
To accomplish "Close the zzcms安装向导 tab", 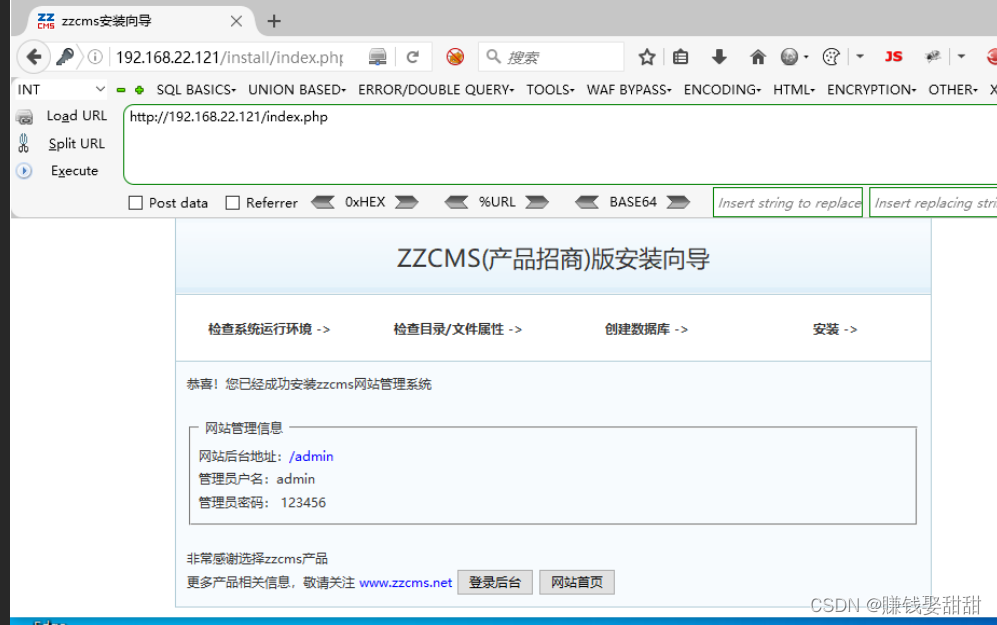I will click(236, 22).
